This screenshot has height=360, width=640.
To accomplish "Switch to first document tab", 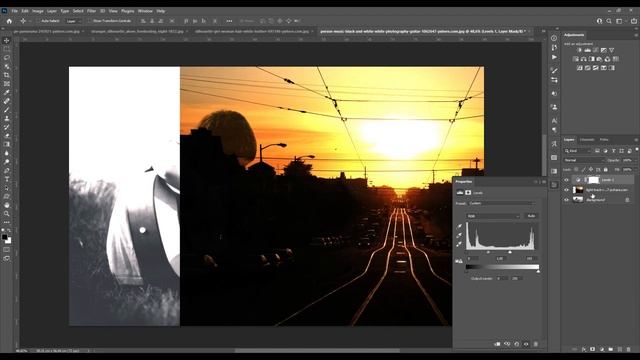I will [x=46, y=31].
